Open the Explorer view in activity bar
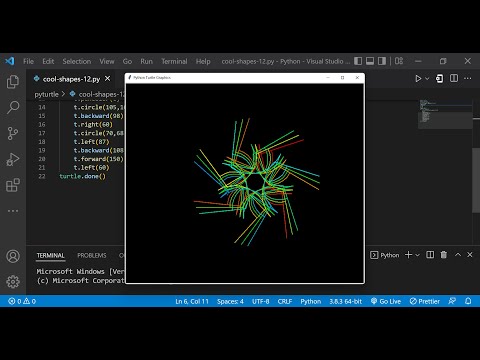 tap(13, 81)
